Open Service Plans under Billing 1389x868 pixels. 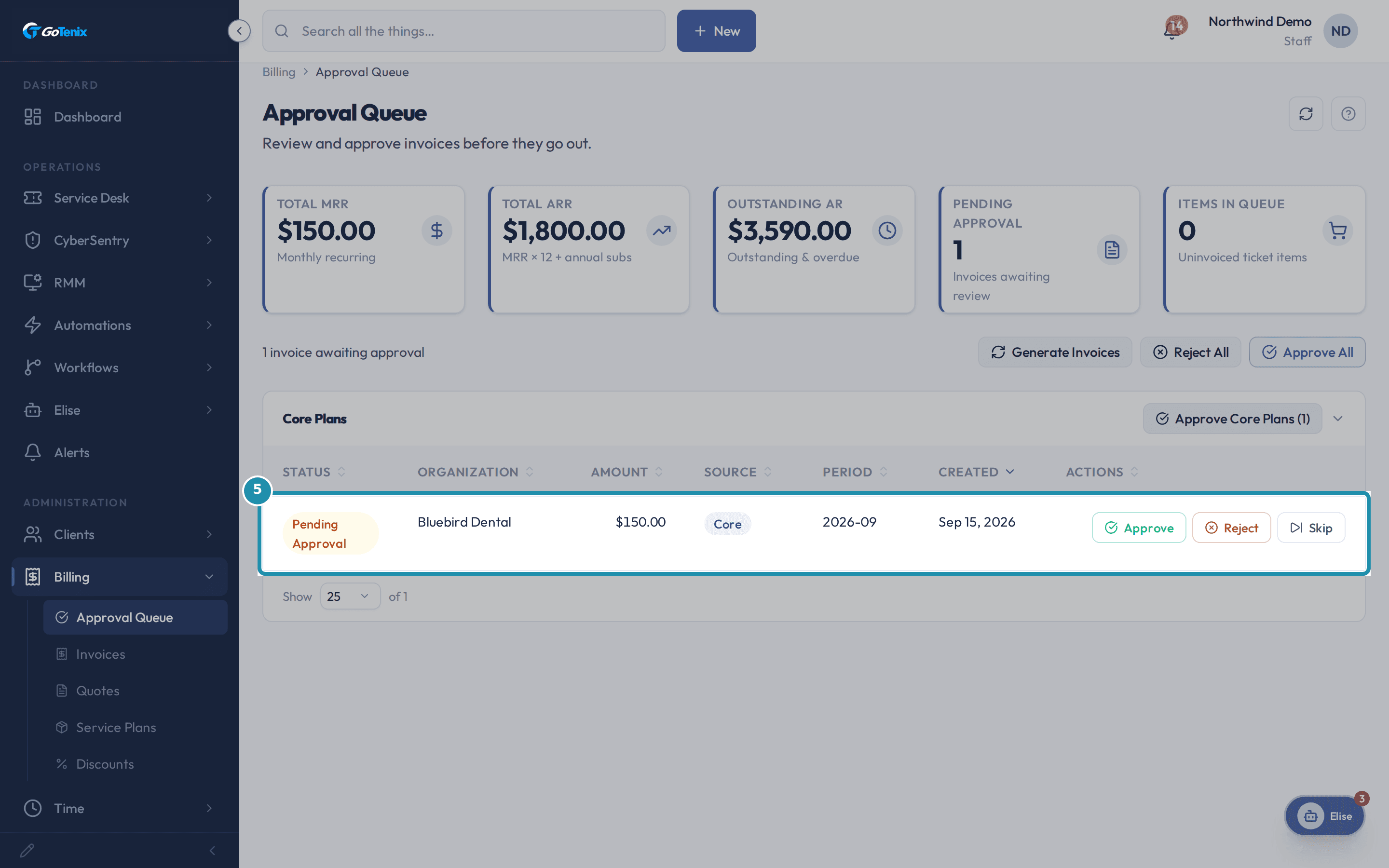coord(136,728)
